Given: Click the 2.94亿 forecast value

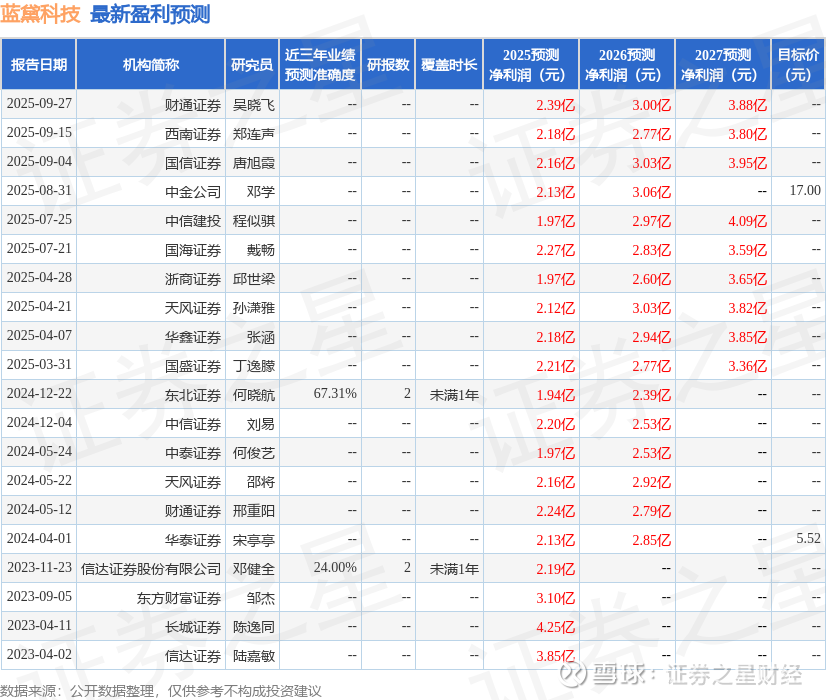Looking at the screenshot, I should 652,337.
